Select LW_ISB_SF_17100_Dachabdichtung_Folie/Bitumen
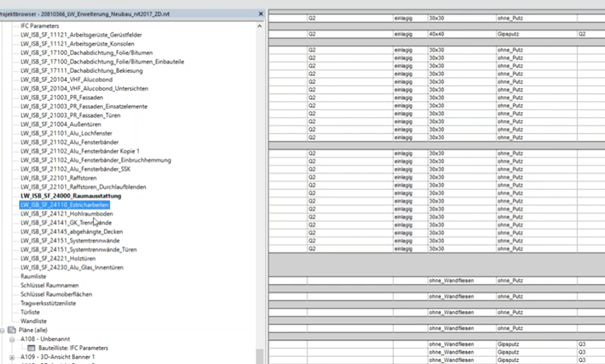 [x=86, y=52]
